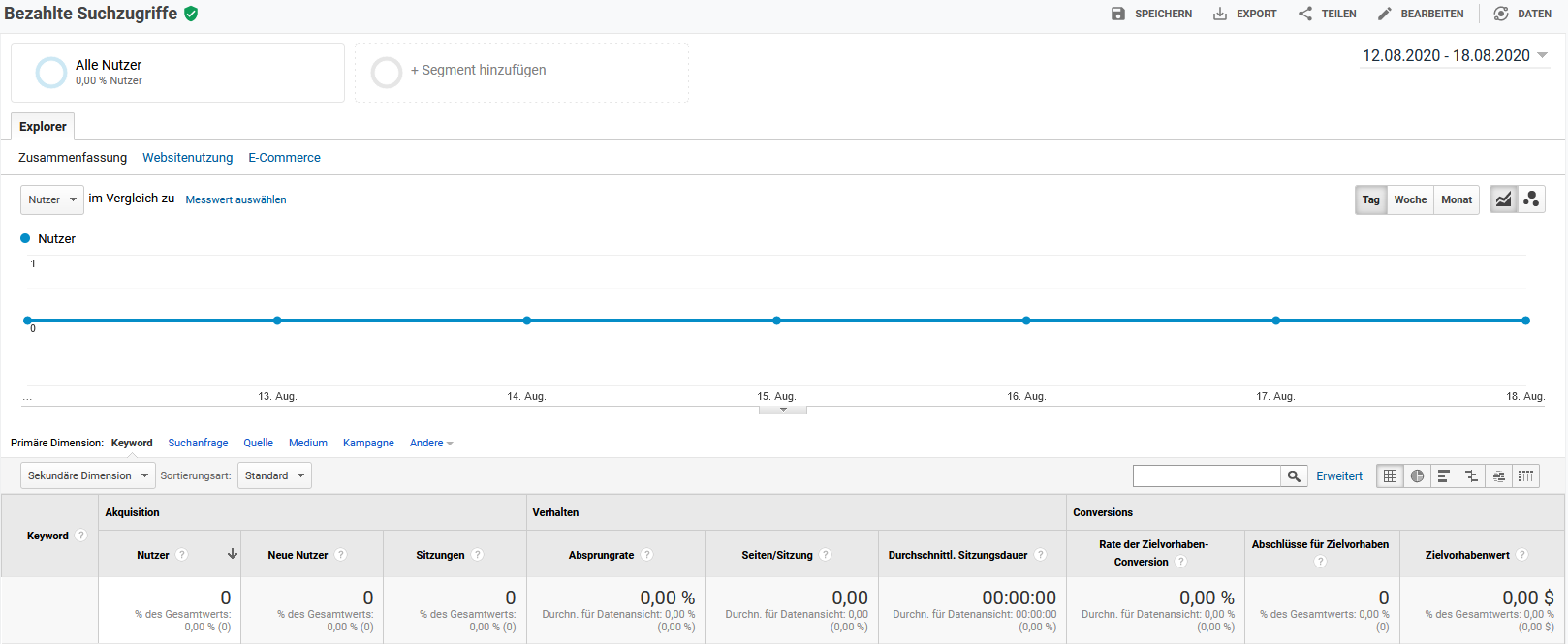Image resolution: width=1568 pixels, height=644 pixels.
Task: Click the Erweitert filter link
Action: pyautogui.click(x=1338, y=475)
